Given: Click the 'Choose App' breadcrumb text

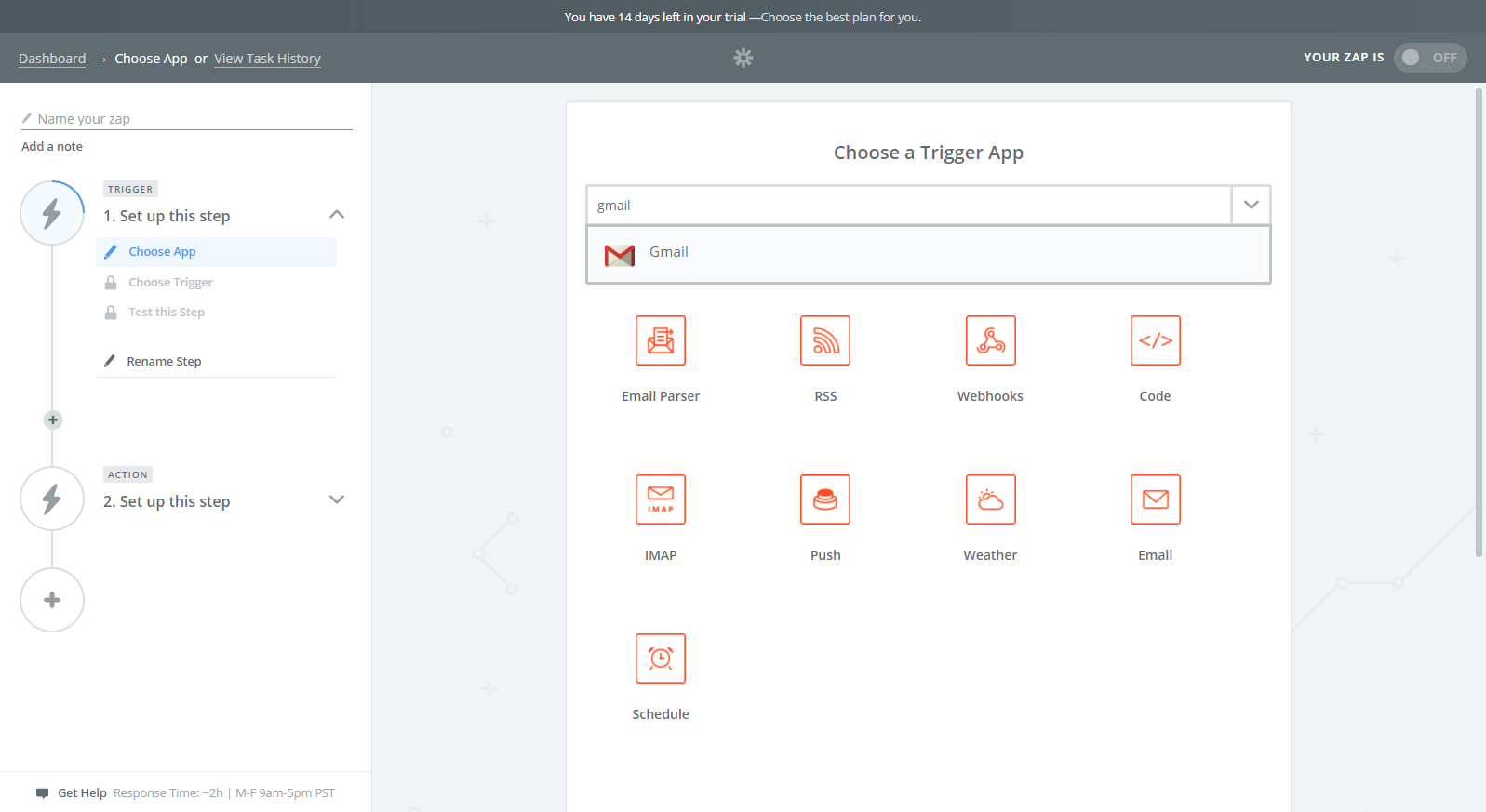Looking at the screenshot, I should [151, 59].
